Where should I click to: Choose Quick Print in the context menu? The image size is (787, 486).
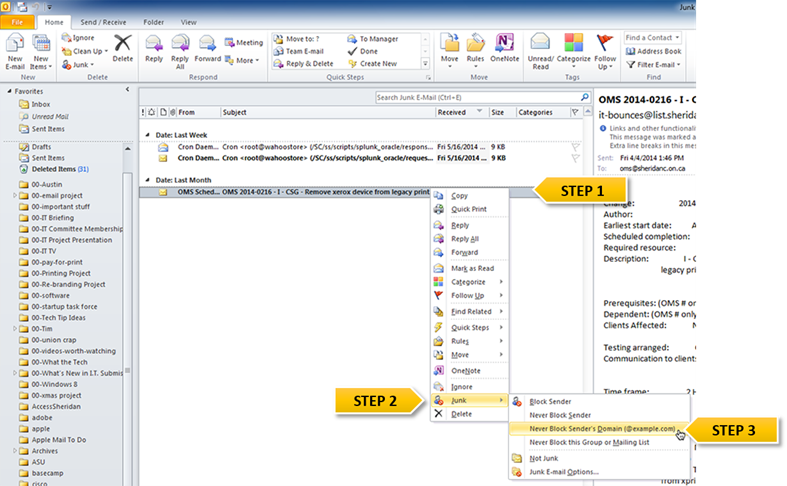point(469,209)
